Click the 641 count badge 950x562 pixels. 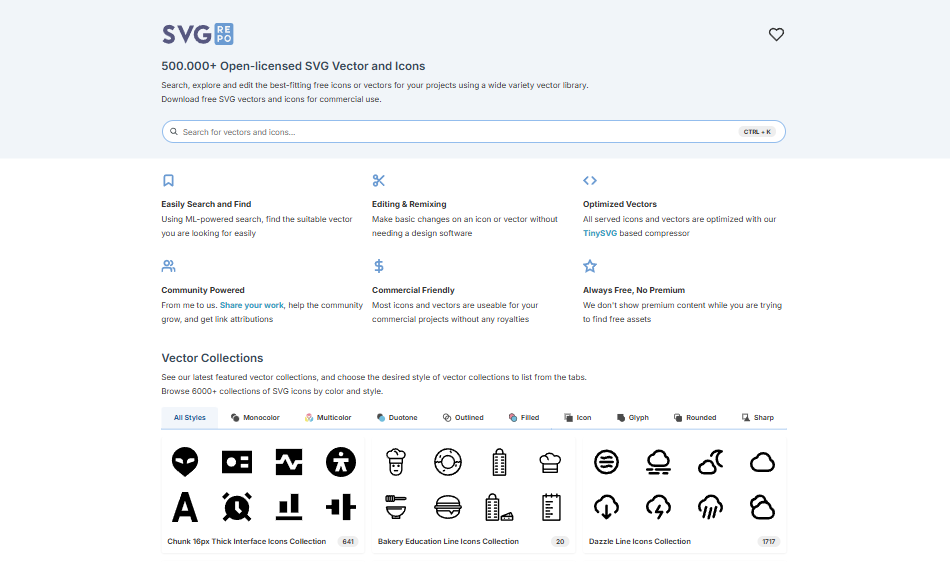348,541
